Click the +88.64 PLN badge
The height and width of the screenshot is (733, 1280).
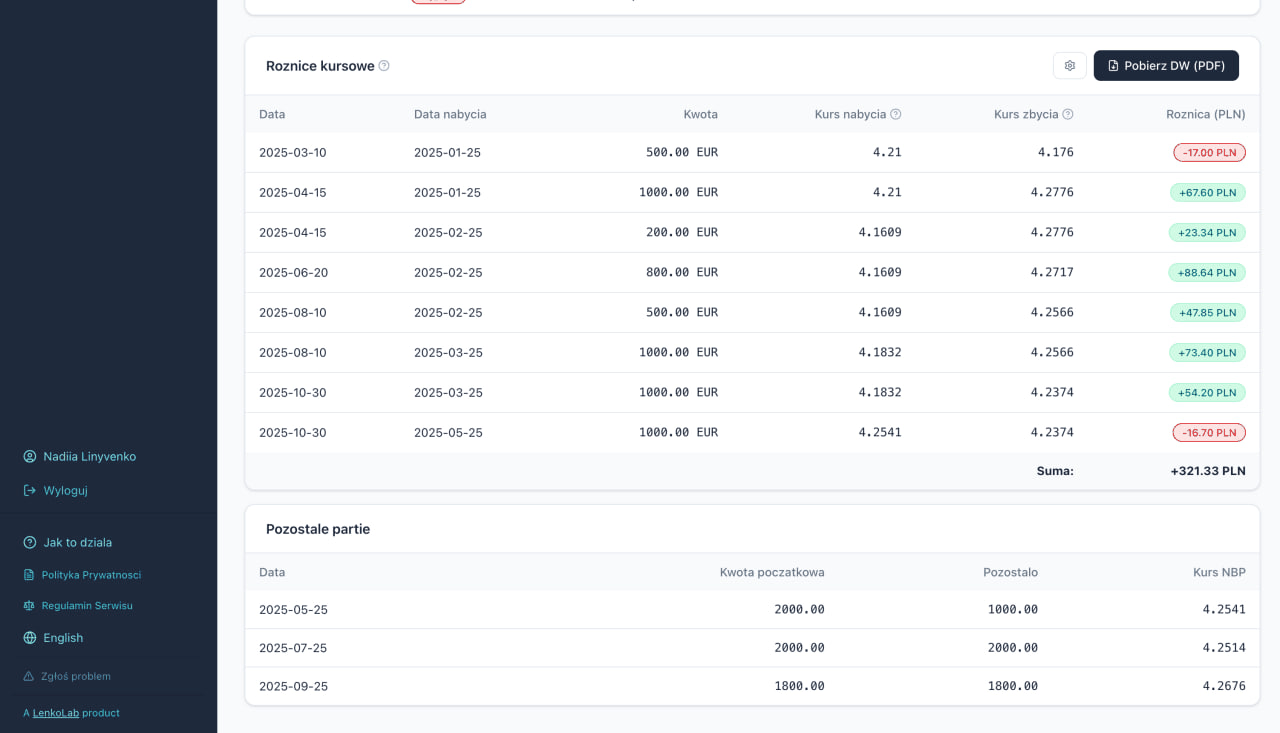pos(1207,273)
